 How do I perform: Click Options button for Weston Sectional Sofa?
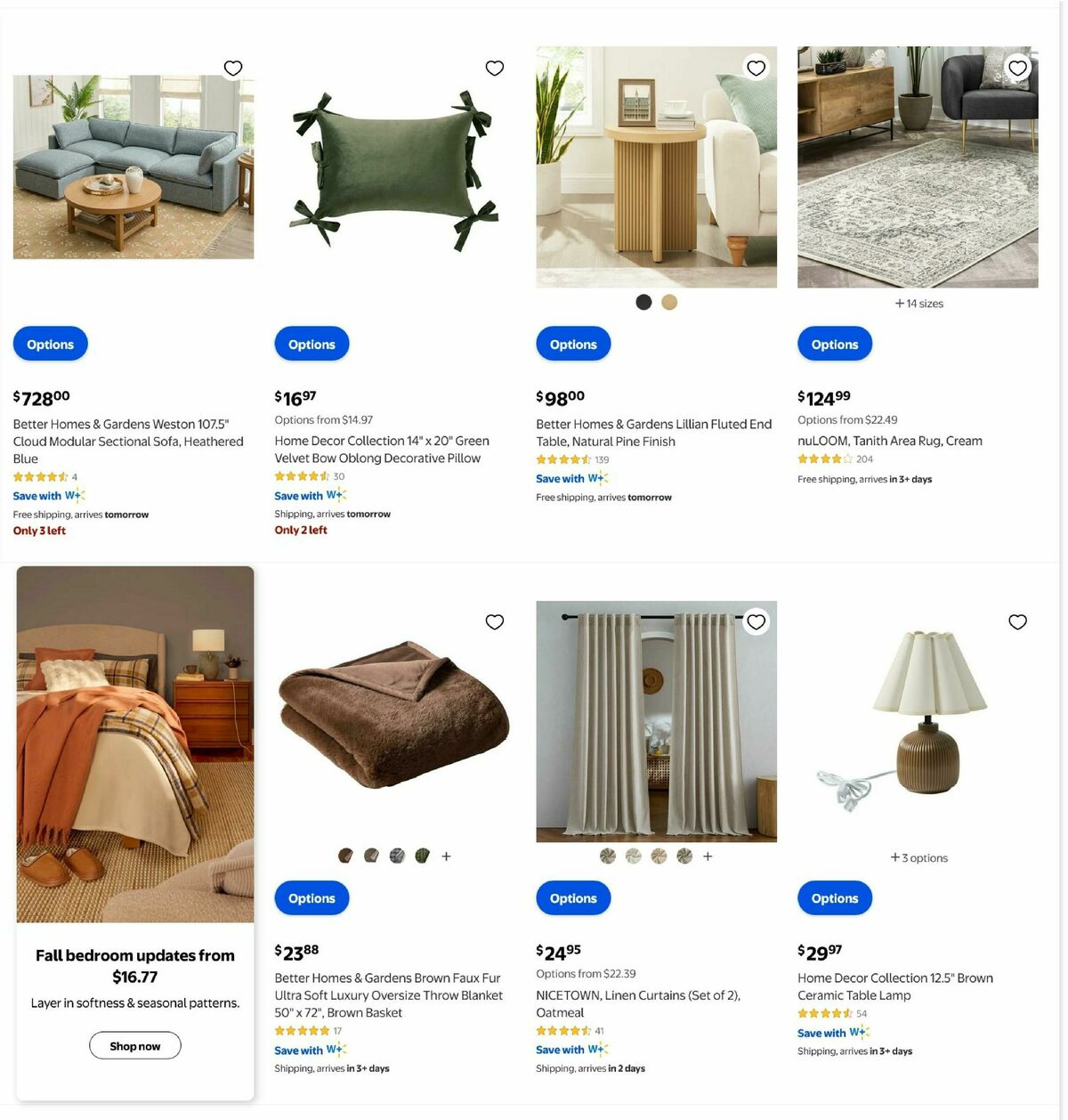coord(51,344)
